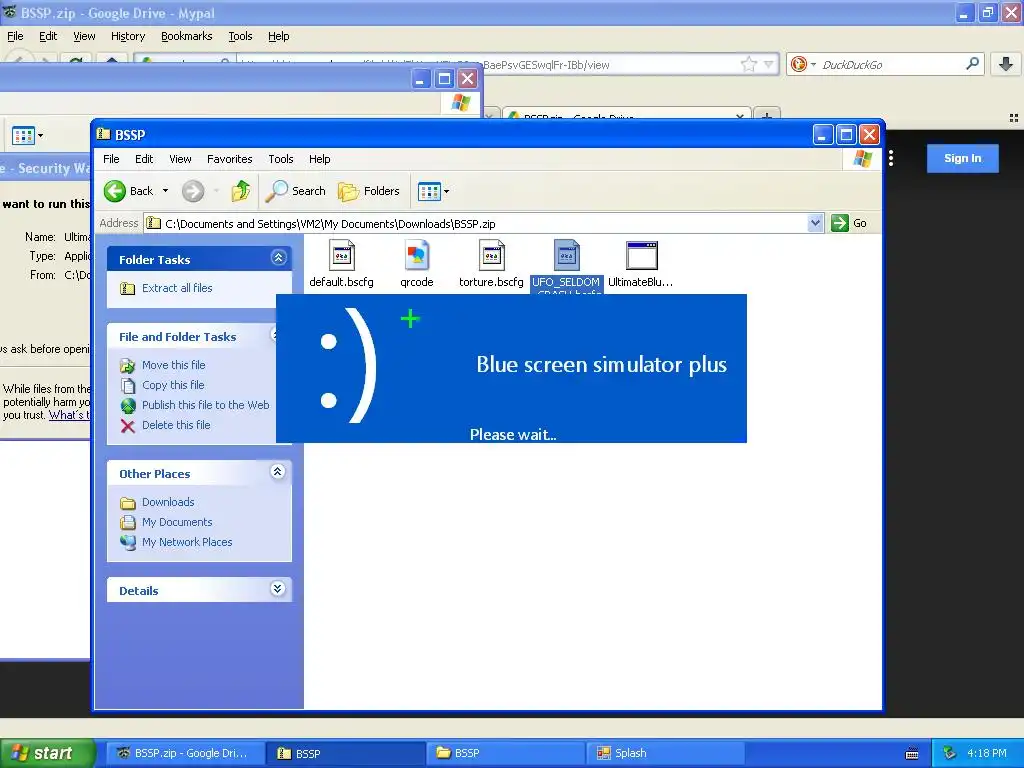Switch to BSSP folder taskbar item
1024x768 pixels.
[x=506, y=753]
